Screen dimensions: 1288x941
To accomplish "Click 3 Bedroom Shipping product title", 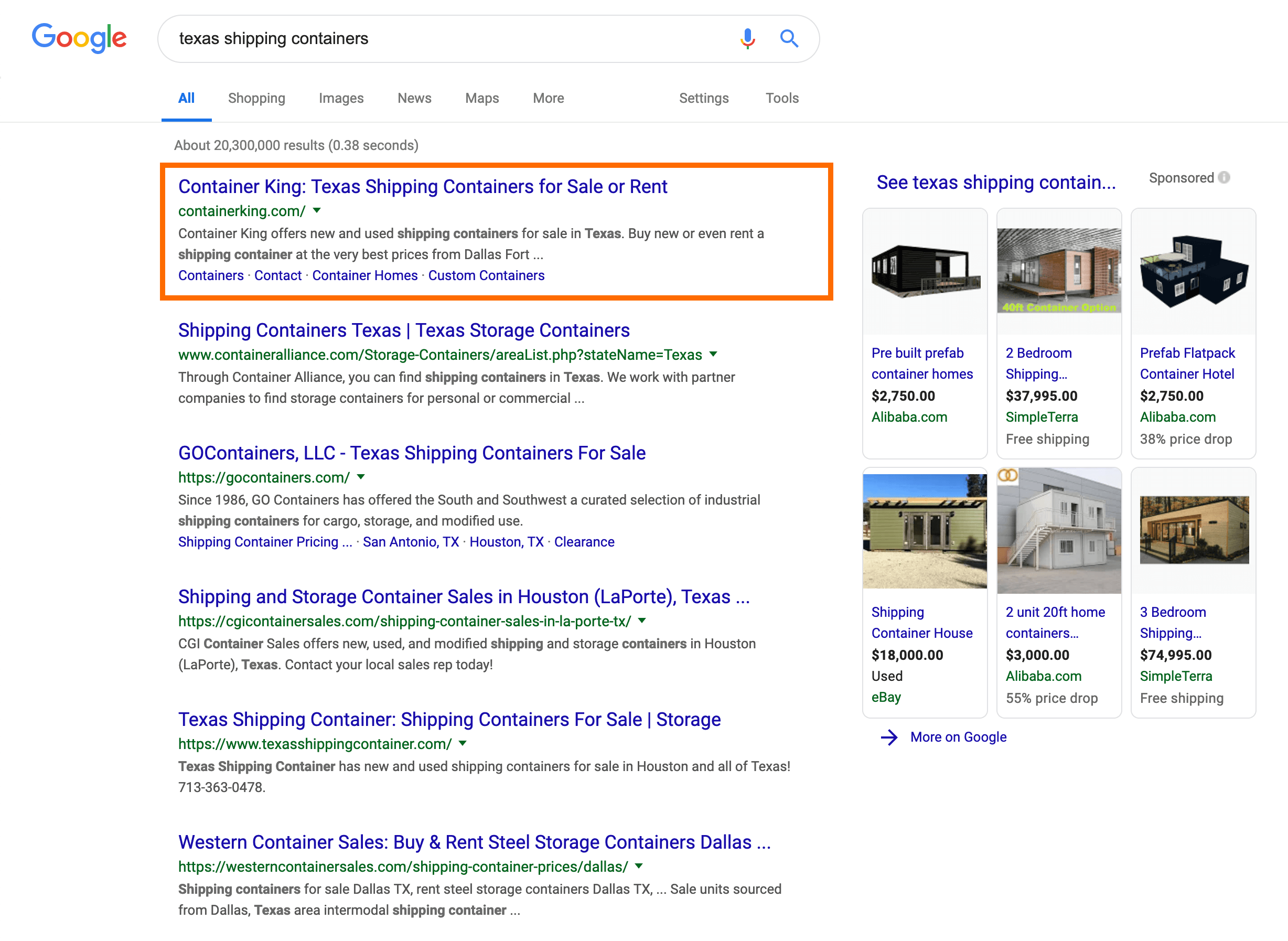I will (1173, 623).
